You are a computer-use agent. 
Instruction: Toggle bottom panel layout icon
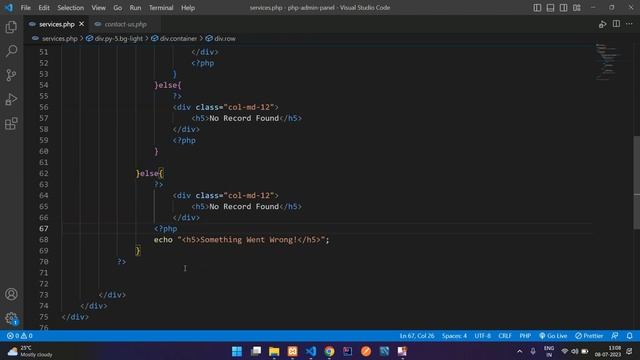point(550,7)
